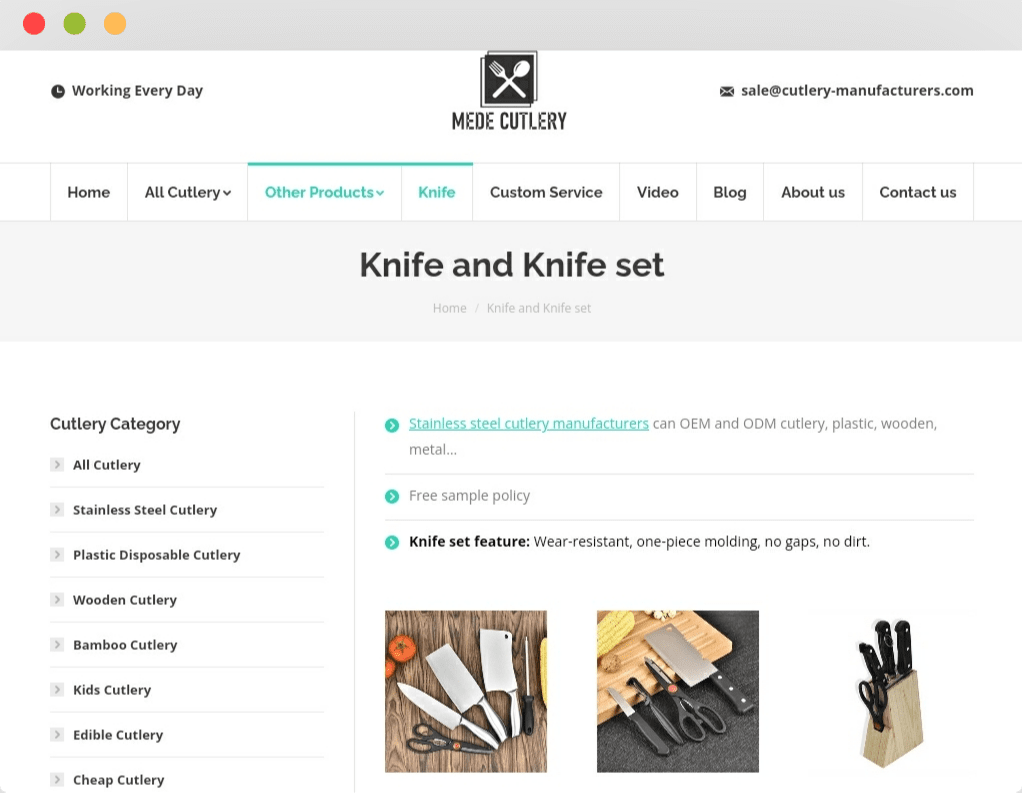This screenshot has height=793, width=1022.
Task: Click the Home breadcrumb link
Action: (450, 308)
